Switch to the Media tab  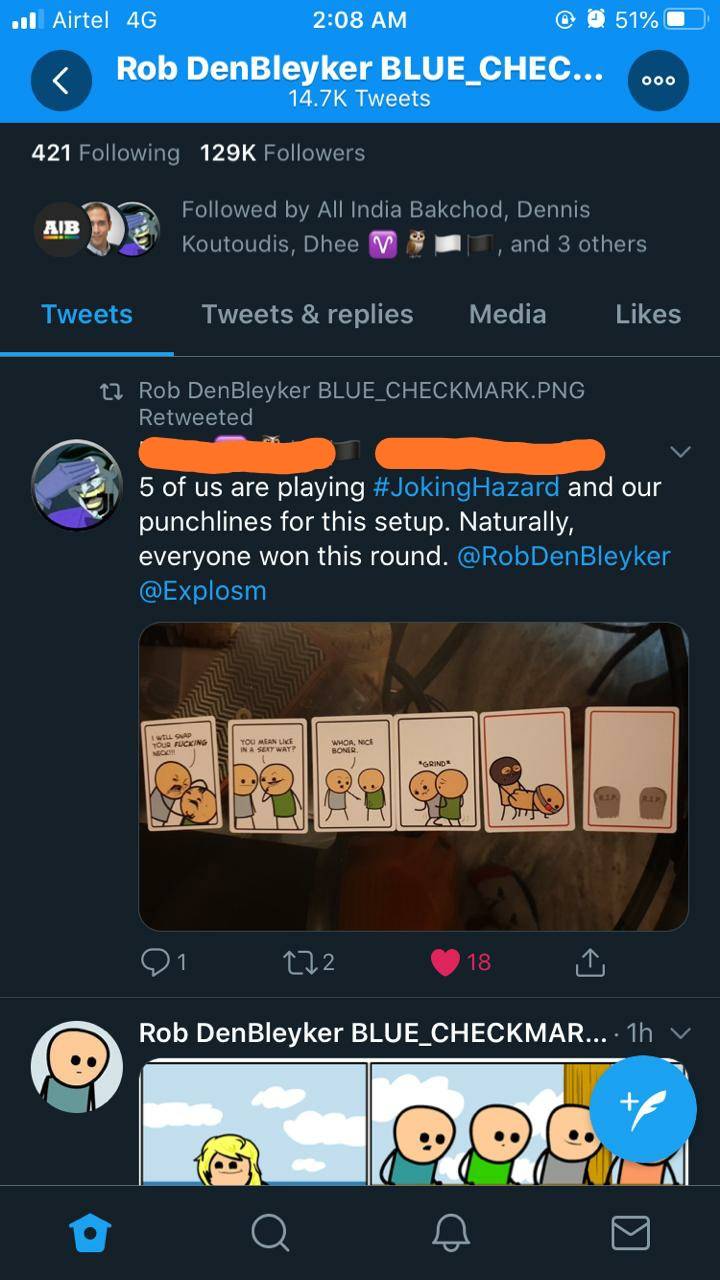(x=508, y=314)
